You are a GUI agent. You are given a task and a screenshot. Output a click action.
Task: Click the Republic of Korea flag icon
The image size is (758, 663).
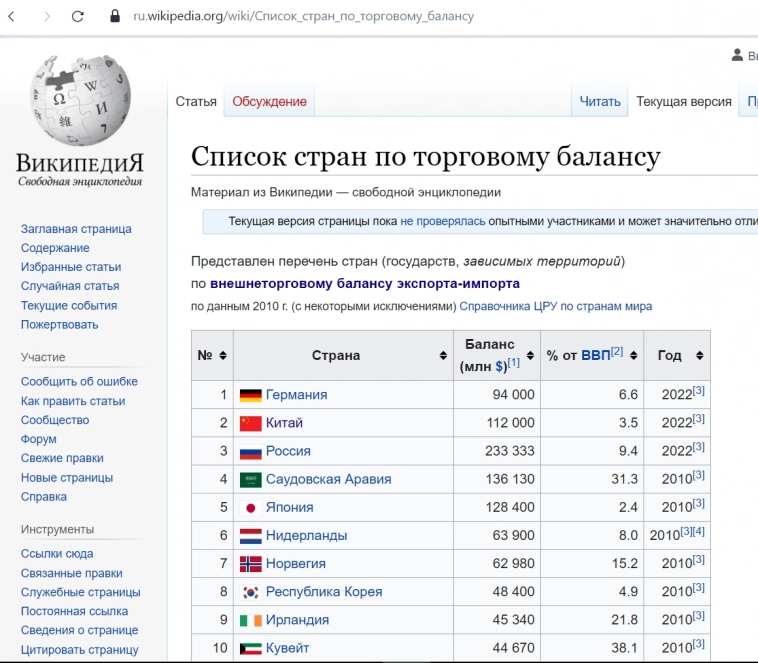coord(250,592)
